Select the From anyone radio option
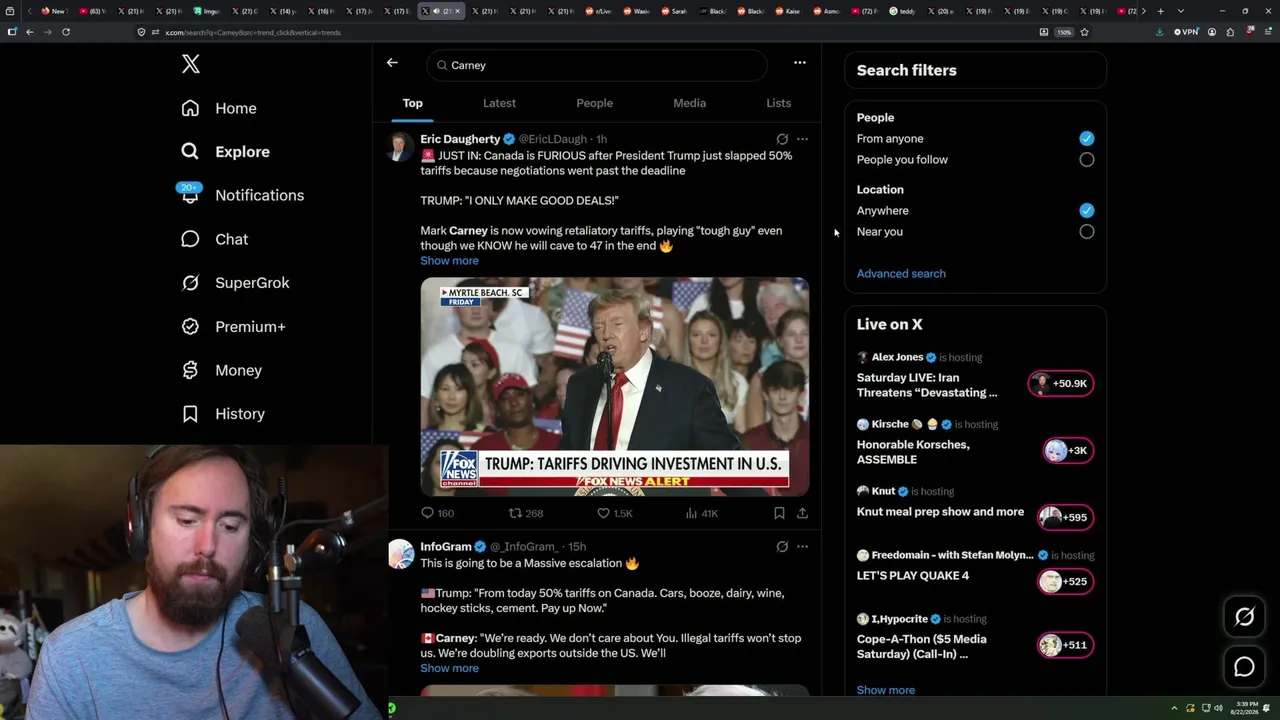The width and height of the screenshot is (1280, 720). 1087,139
